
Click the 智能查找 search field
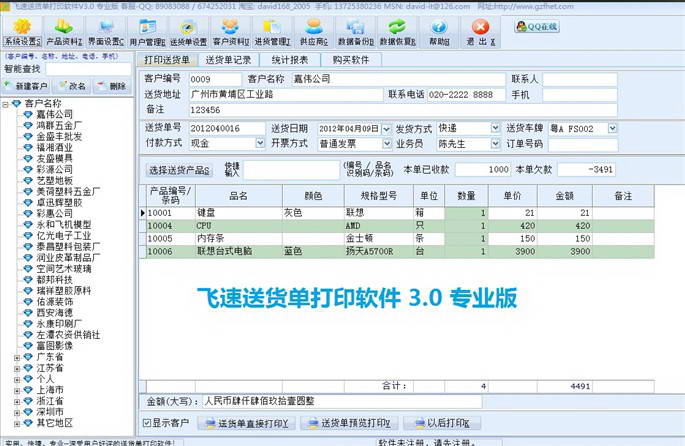(88, 69)
